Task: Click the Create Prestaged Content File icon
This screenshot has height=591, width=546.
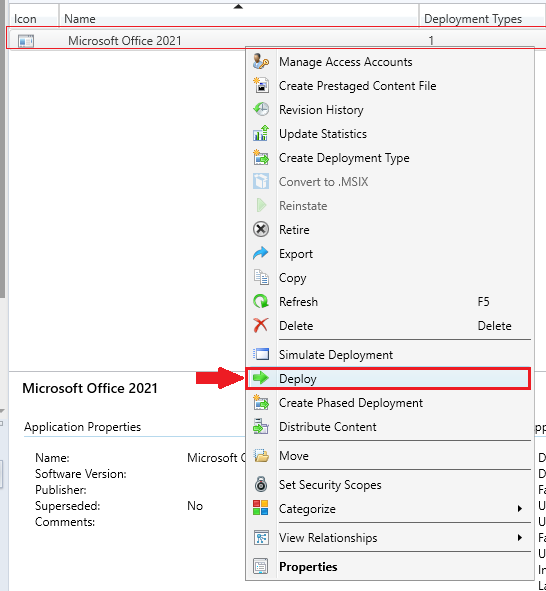Action: click(261, 86)
